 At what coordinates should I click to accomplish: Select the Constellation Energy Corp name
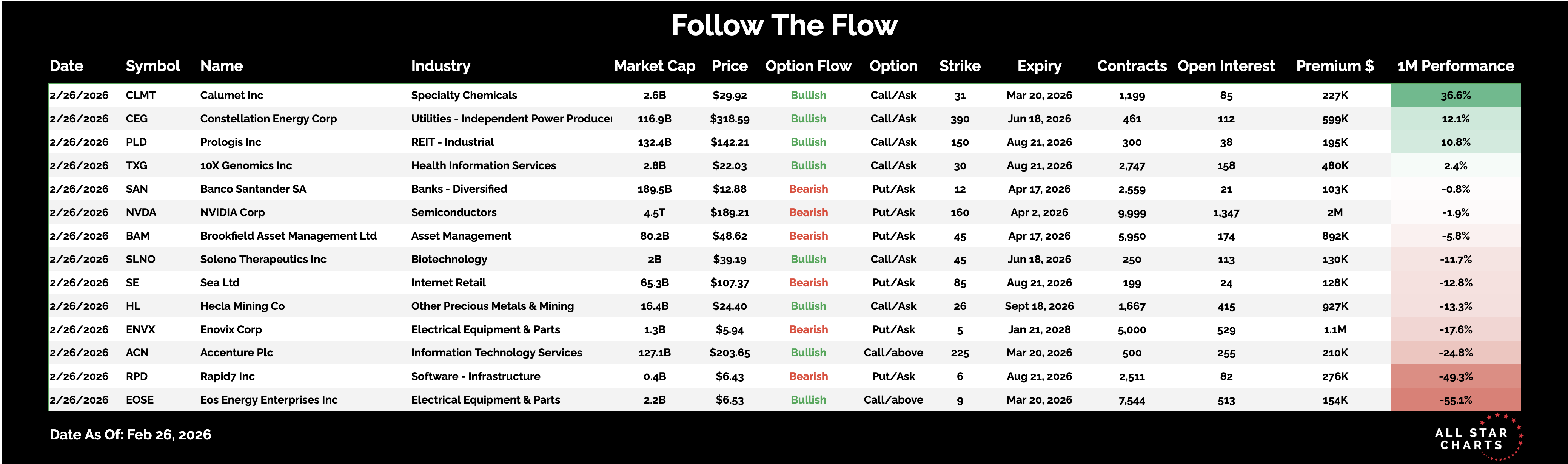coord(268,119)
